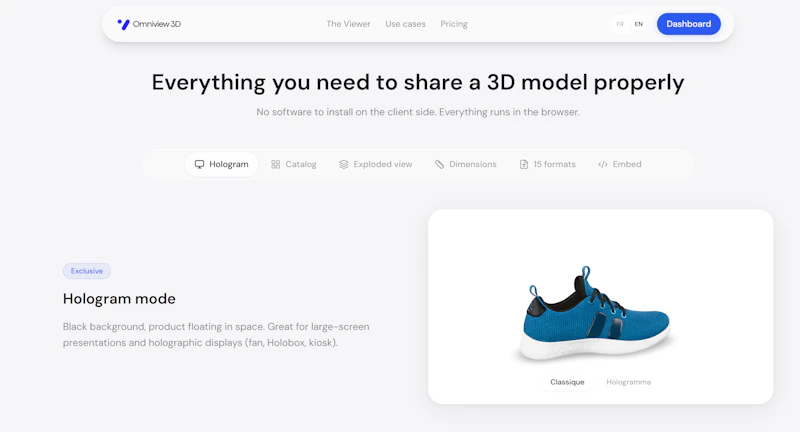Click the ruler icon beside Dimensions
The image size is (800, 432).
[439, 164]
